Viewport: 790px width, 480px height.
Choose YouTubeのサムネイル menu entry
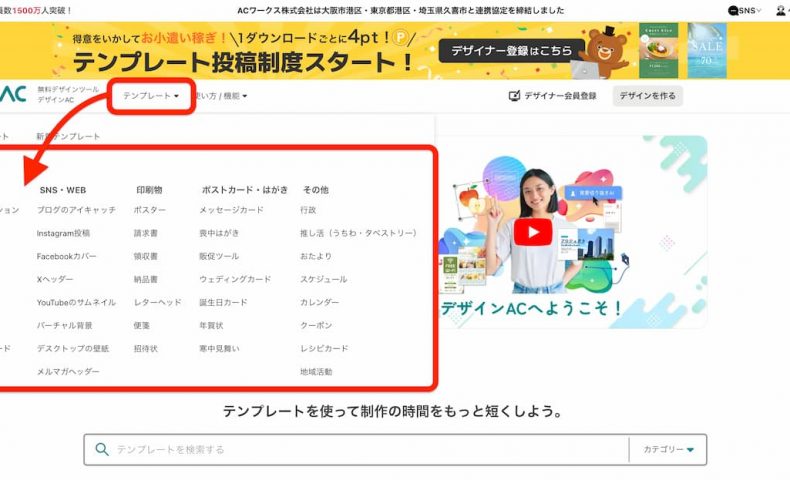point(76,302)
